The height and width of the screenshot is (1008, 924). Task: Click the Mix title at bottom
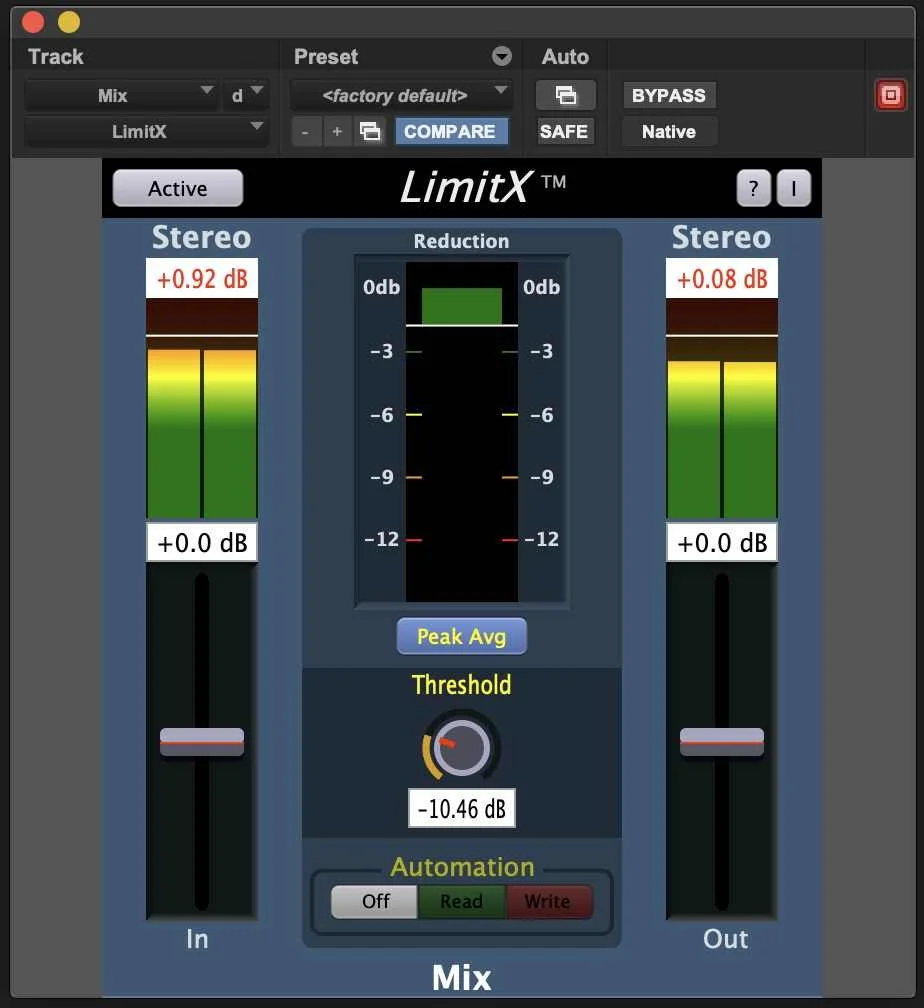462,978
